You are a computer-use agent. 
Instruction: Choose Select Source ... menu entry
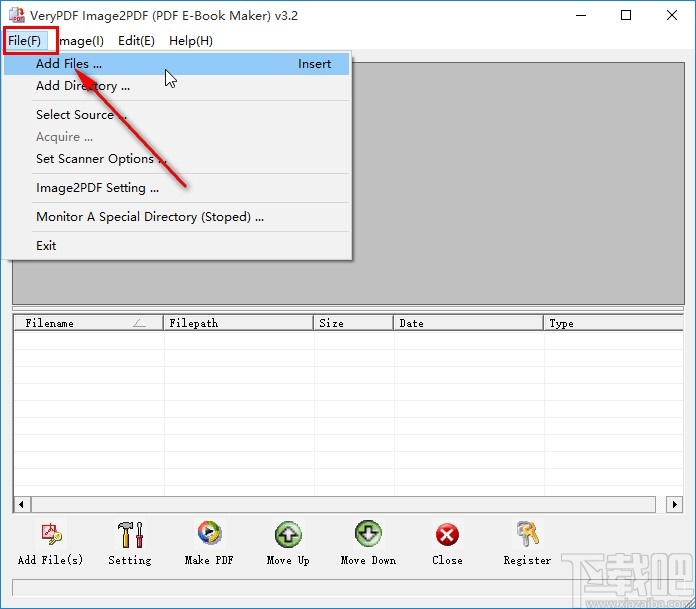(x=177, y=115)
